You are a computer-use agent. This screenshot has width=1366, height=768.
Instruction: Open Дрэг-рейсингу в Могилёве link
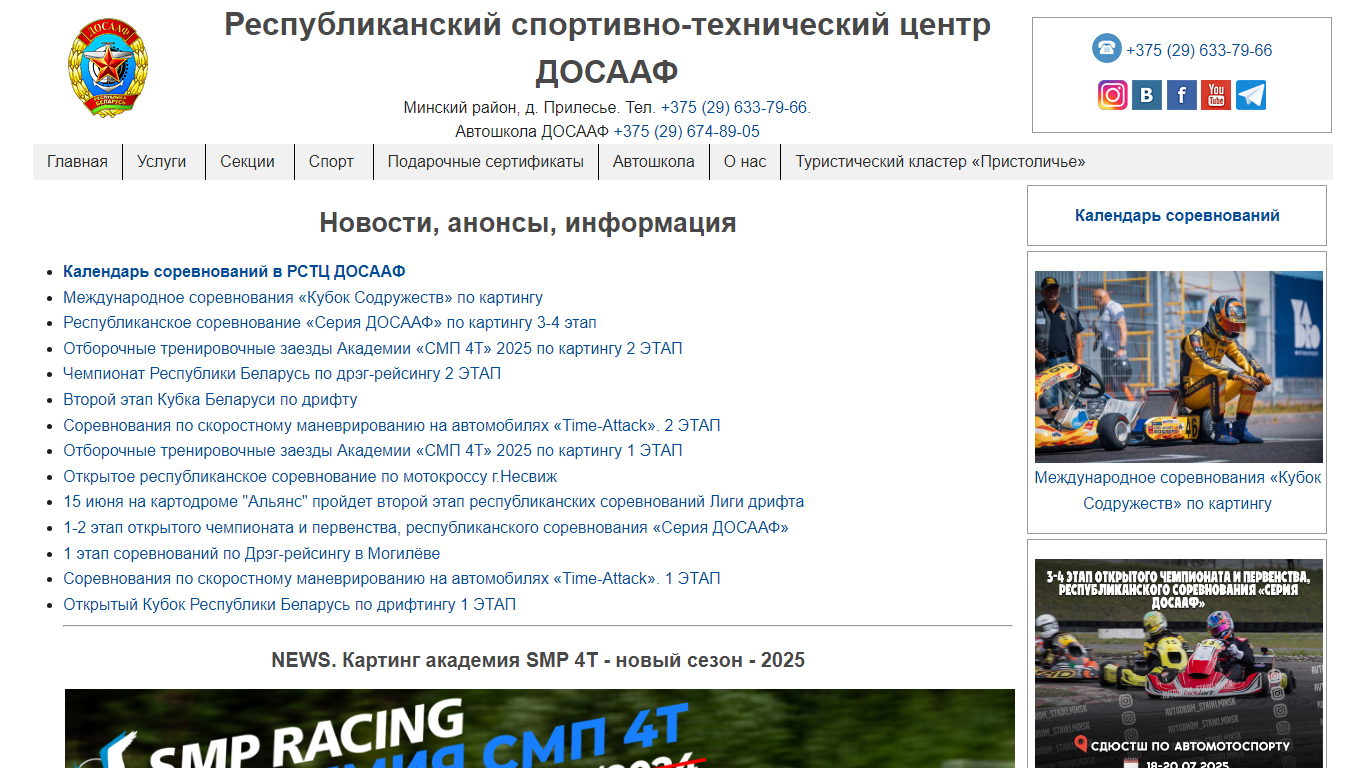252,553
